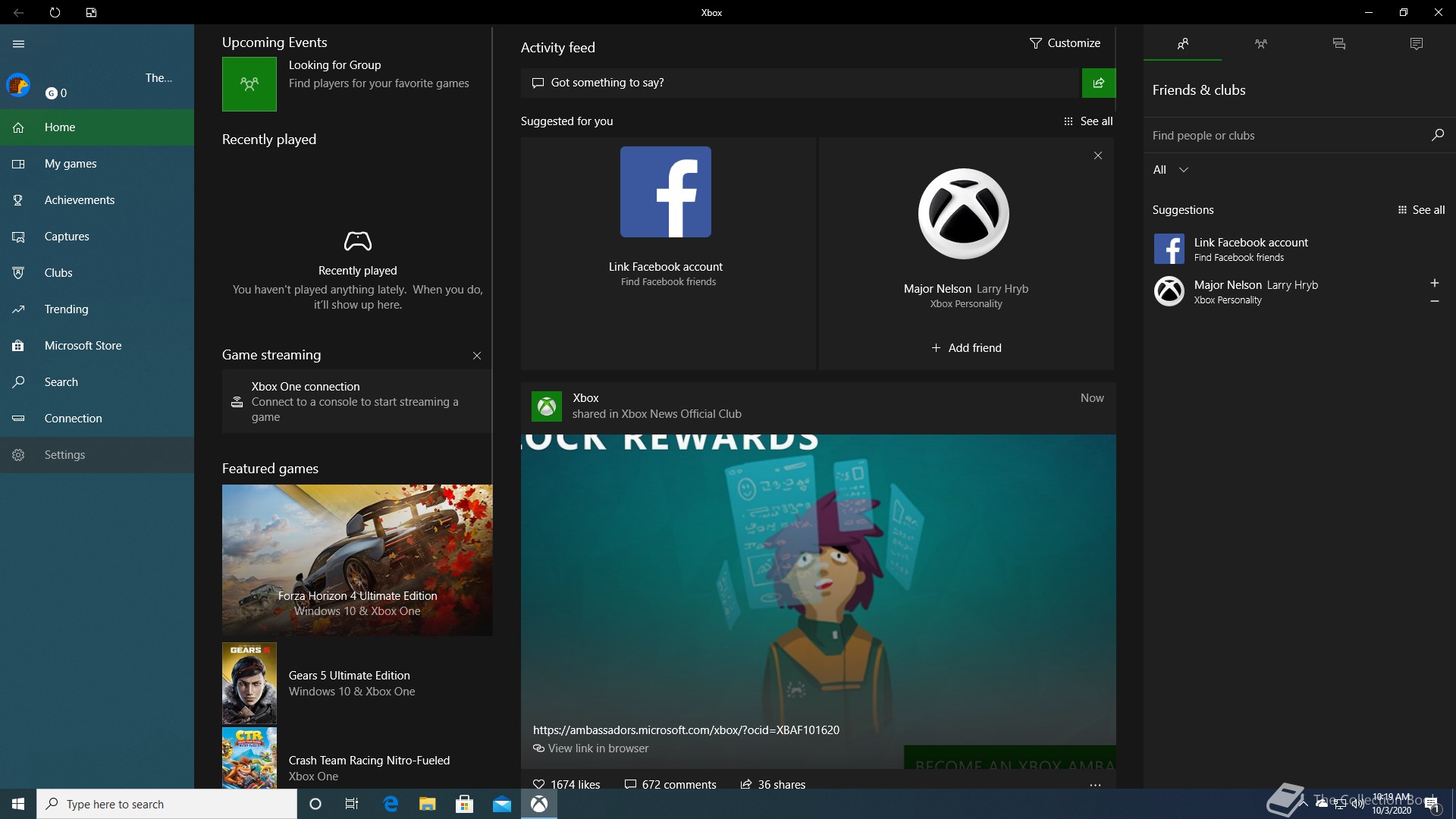Switch to Messages tab icon

pos(1339,44)
